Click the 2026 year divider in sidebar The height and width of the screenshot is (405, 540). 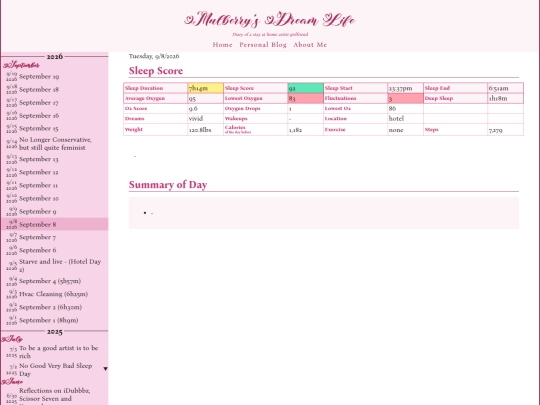(55, 56)
